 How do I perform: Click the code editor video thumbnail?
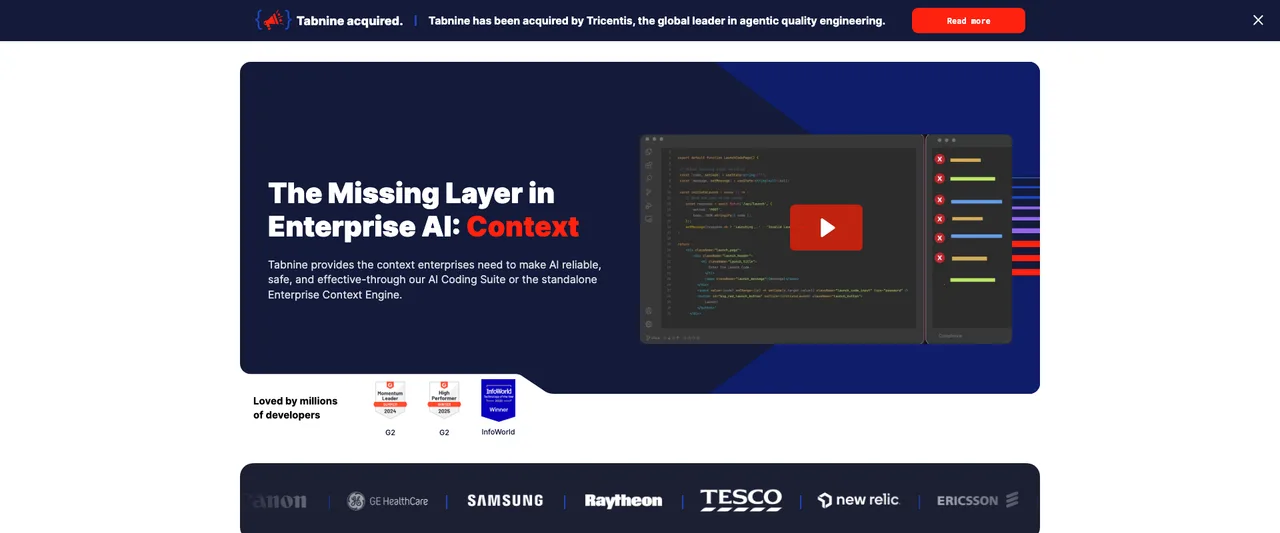click(826, 239)
